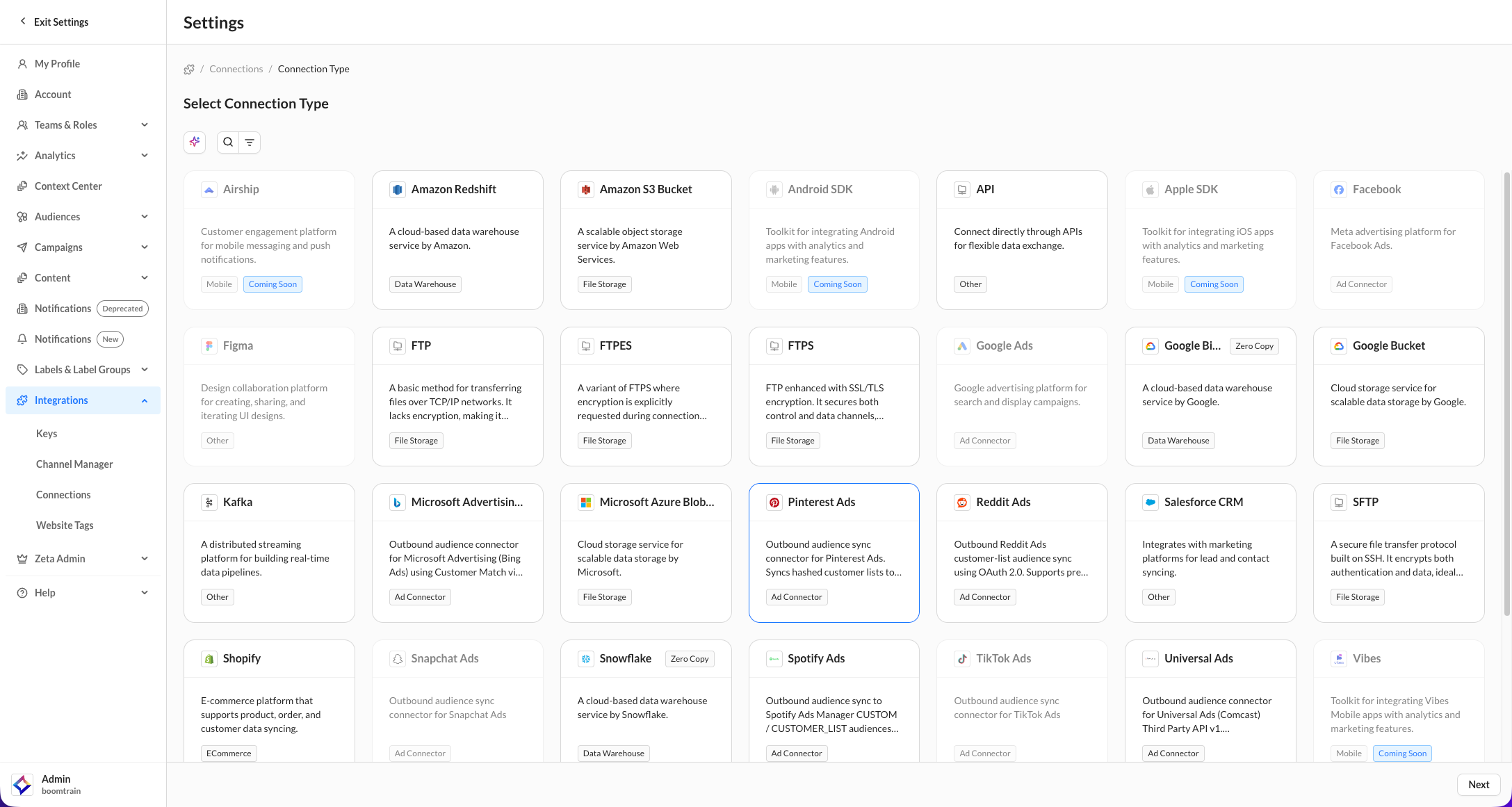
Task: Click the Shopify bag icon
Action: (209, 659)
